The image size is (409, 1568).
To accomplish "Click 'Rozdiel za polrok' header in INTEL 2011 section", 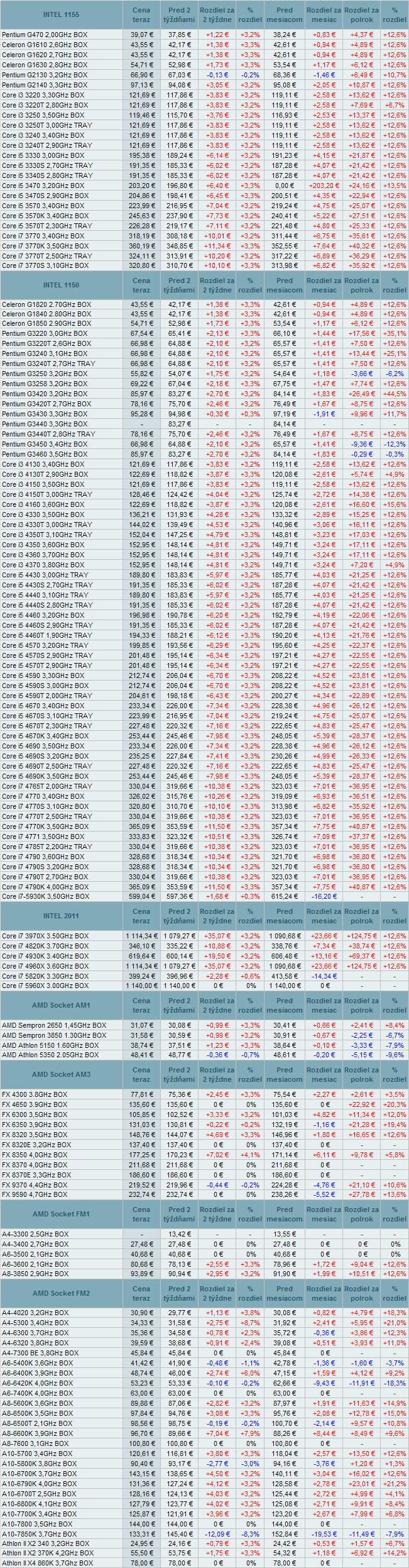I will (362, 916).
